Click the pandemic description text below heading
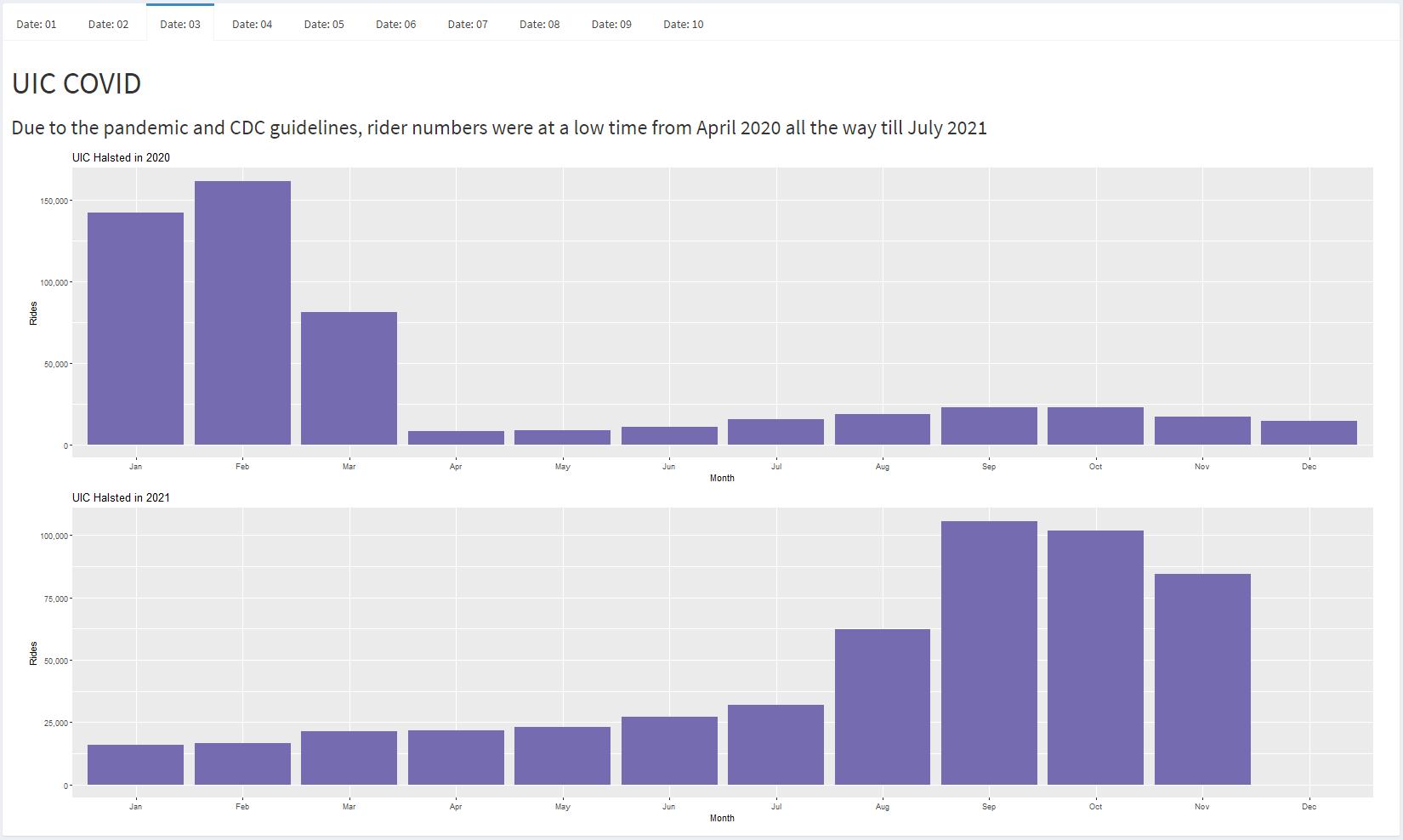The height and width of the screenshot is (840, 1403). coord(498,128)
